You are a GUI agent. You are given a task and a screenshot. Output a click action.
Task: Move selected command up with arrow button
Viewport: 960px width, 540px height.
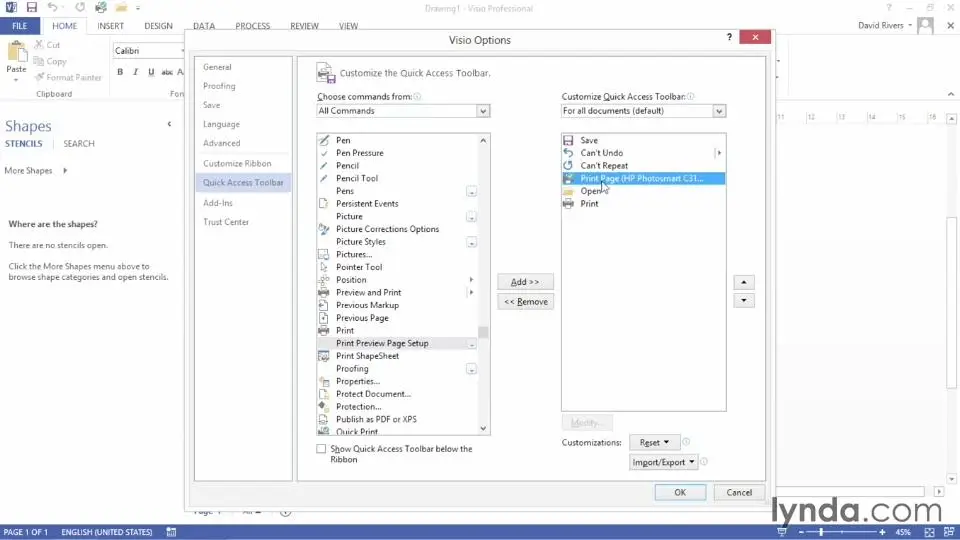click(744, 282)
